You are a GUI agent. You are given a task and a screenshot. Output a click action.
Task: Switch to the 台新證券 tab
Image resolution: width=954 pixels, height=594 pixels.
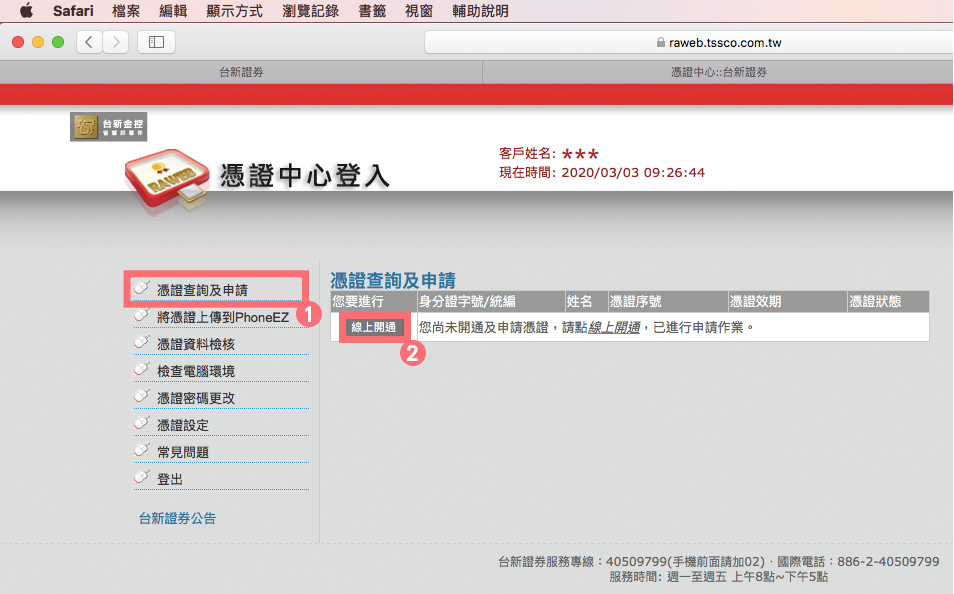pyautogui.click(x=241, y=72)
